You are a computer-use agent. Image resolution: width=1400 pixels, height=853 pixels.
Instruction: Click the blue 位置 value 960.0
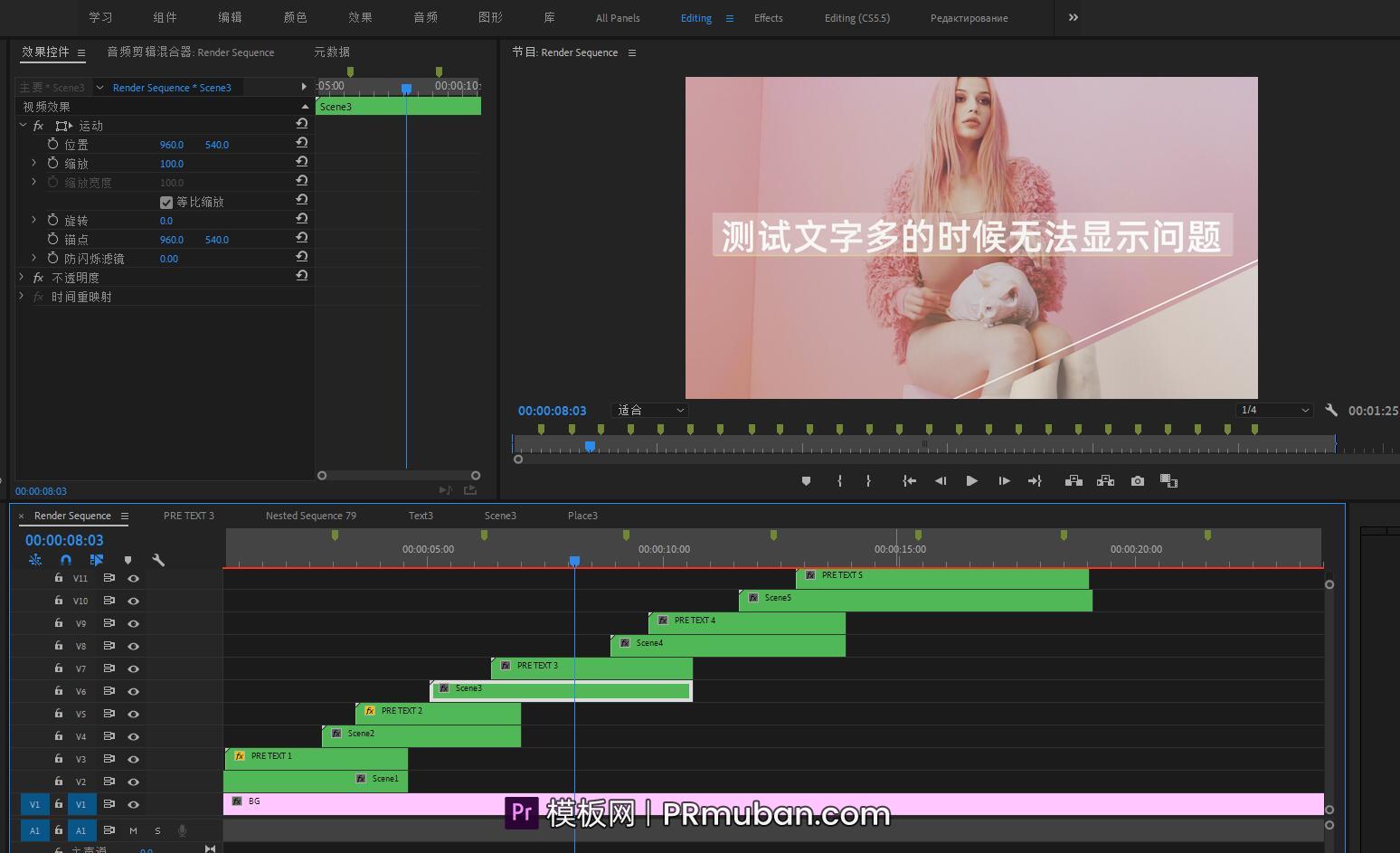tap(170, 144)
